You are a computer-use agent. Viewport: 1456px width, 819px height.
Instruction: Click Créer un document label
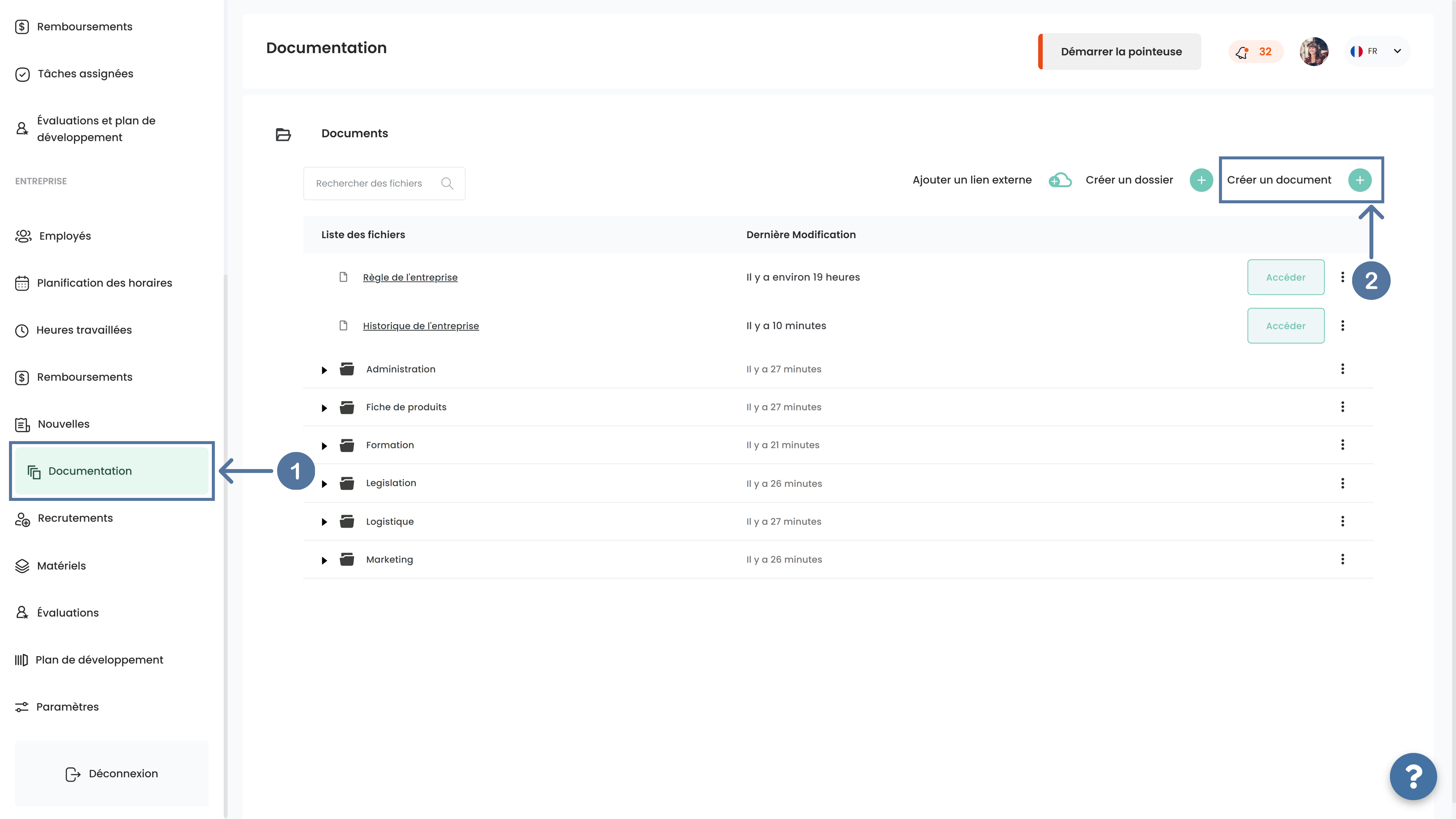(x=1279, y=180)
